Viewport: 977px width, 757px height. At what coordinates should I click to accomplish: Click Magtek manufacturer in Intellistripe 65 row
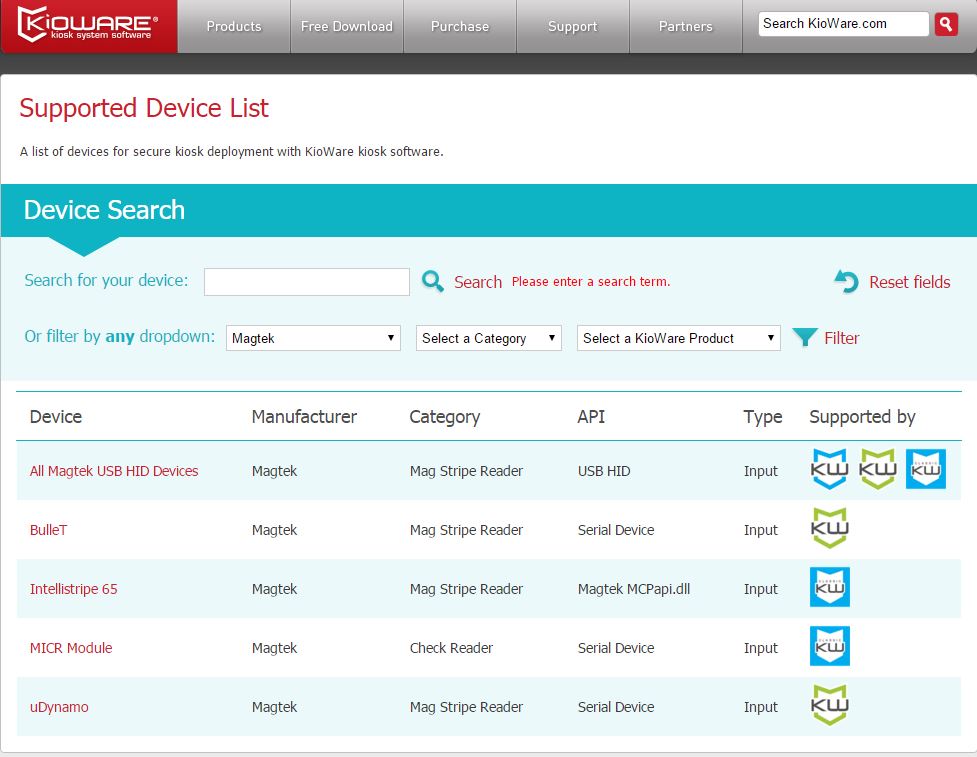[274, 589]
